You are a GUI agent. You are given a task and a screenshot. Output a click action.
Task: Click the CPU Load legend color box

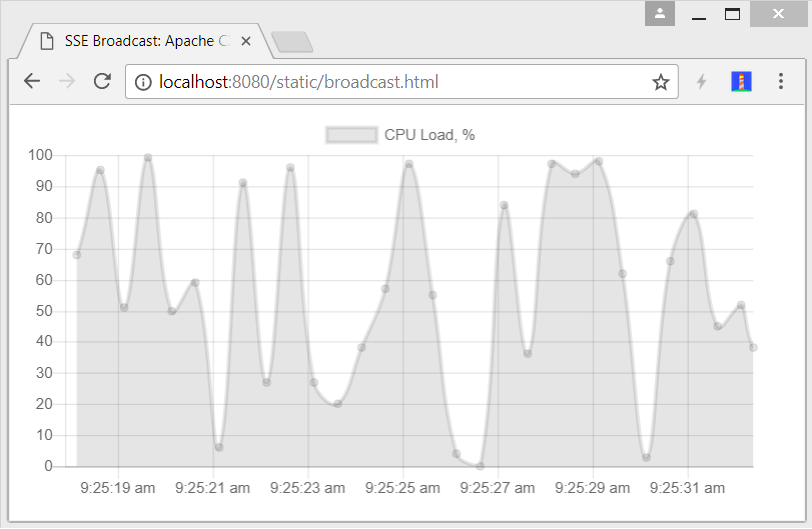click(352, 135)
